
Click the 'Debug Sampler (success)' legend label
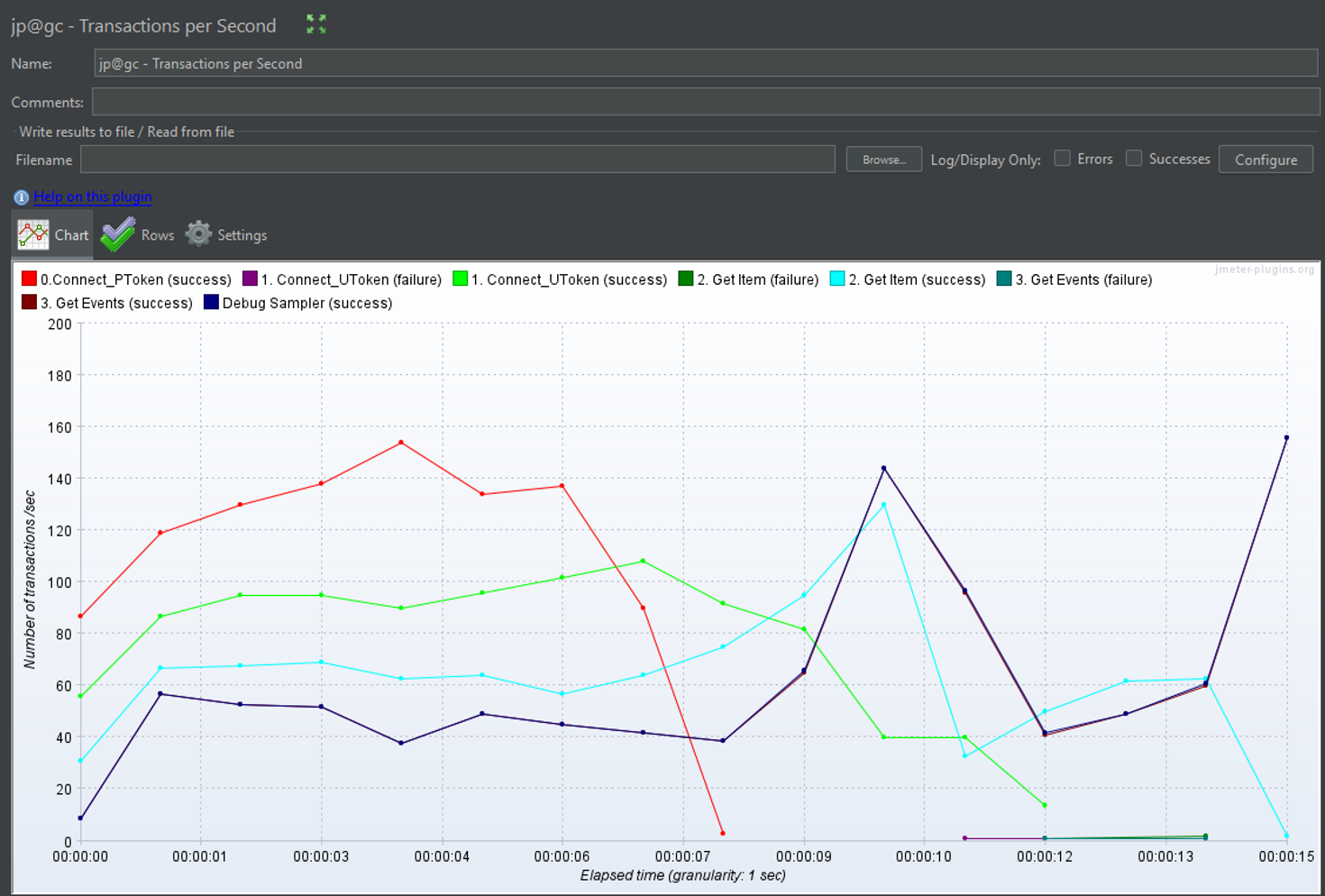tap(307, 303)
